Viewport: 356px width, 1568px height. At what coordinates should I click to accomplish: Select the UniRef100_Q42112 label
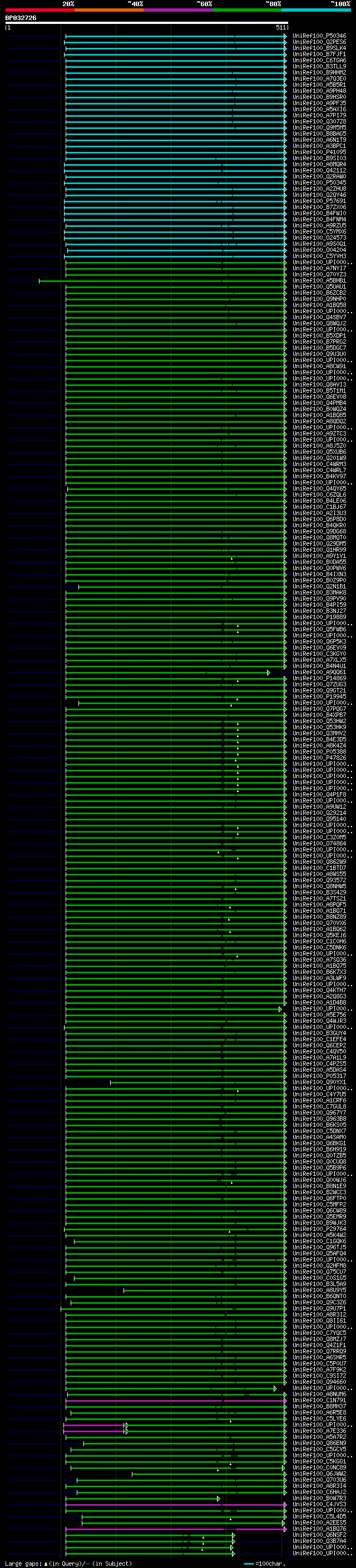pyautogui.click(x=319, y=170)
